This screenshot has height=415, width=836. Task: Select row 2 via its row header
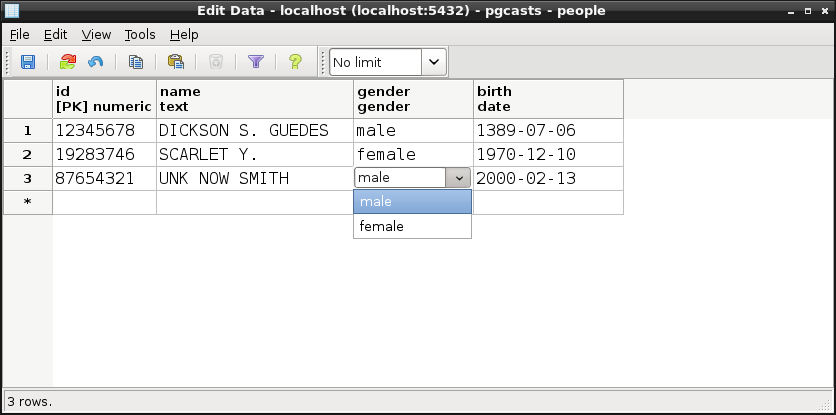[x=28, y=154]
